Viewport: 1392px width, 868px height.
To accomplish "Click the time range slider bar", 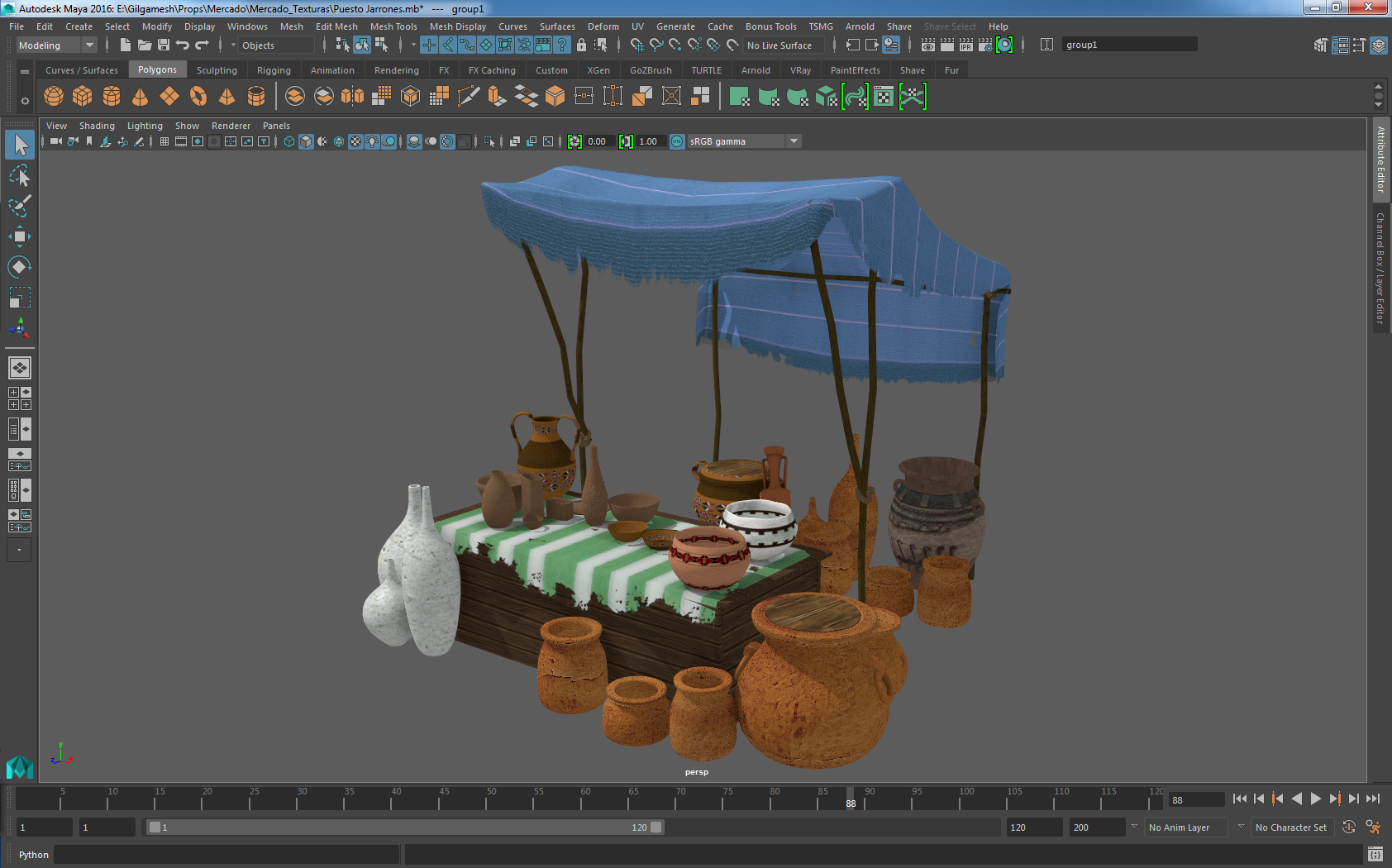I will [x=405, y=827].
